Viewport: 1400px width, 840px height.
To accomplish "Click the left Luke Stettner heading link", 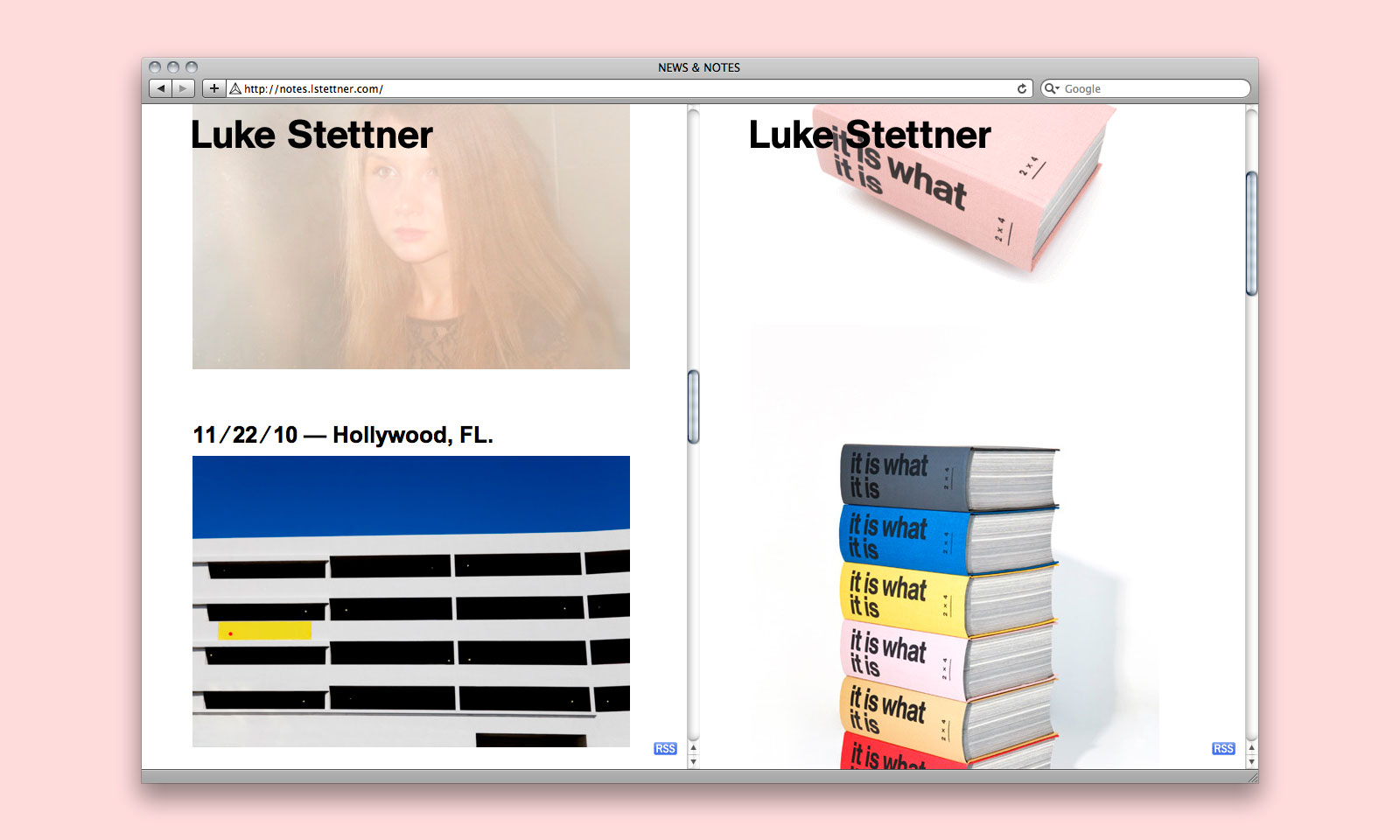I will pyautogui.click(x=311, y=135).
